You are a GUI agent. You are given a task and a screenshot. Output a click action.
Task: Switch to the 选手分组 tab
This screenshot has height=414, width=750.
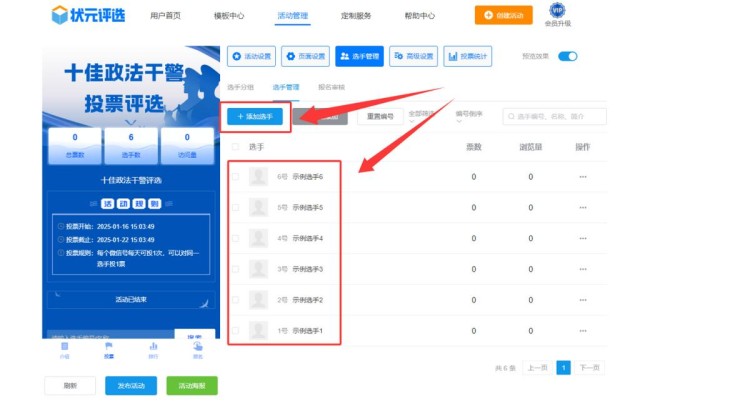pyautogui.click(x=241, y=88)
